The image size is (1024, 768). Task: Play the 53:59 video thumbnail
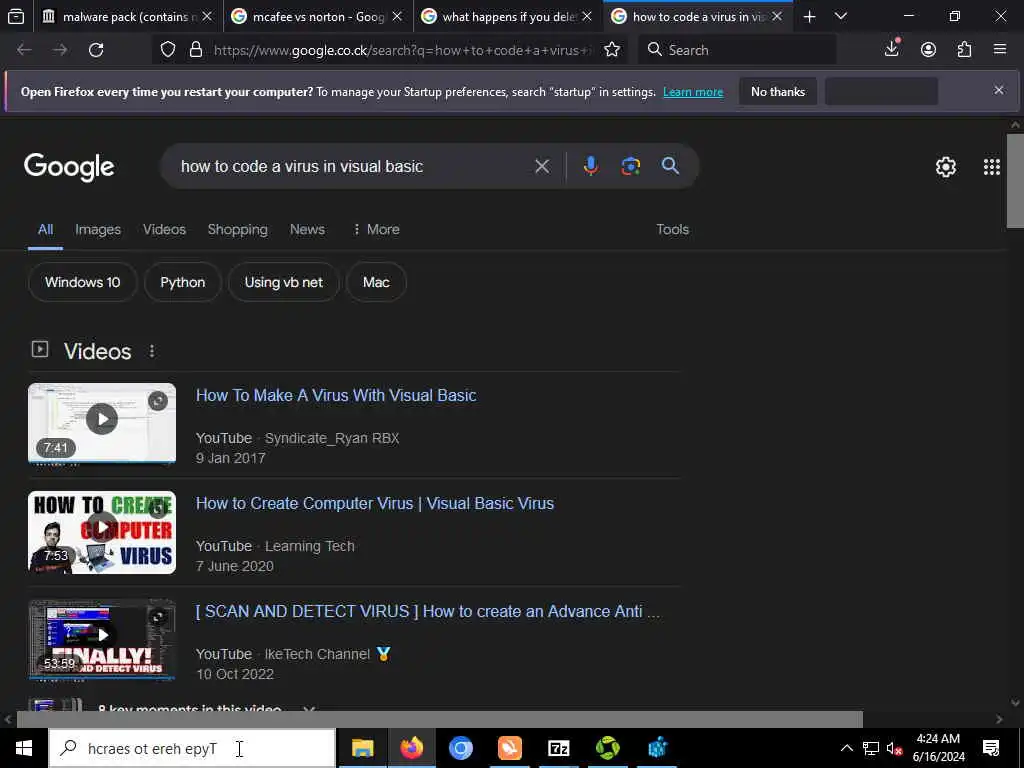102,639
